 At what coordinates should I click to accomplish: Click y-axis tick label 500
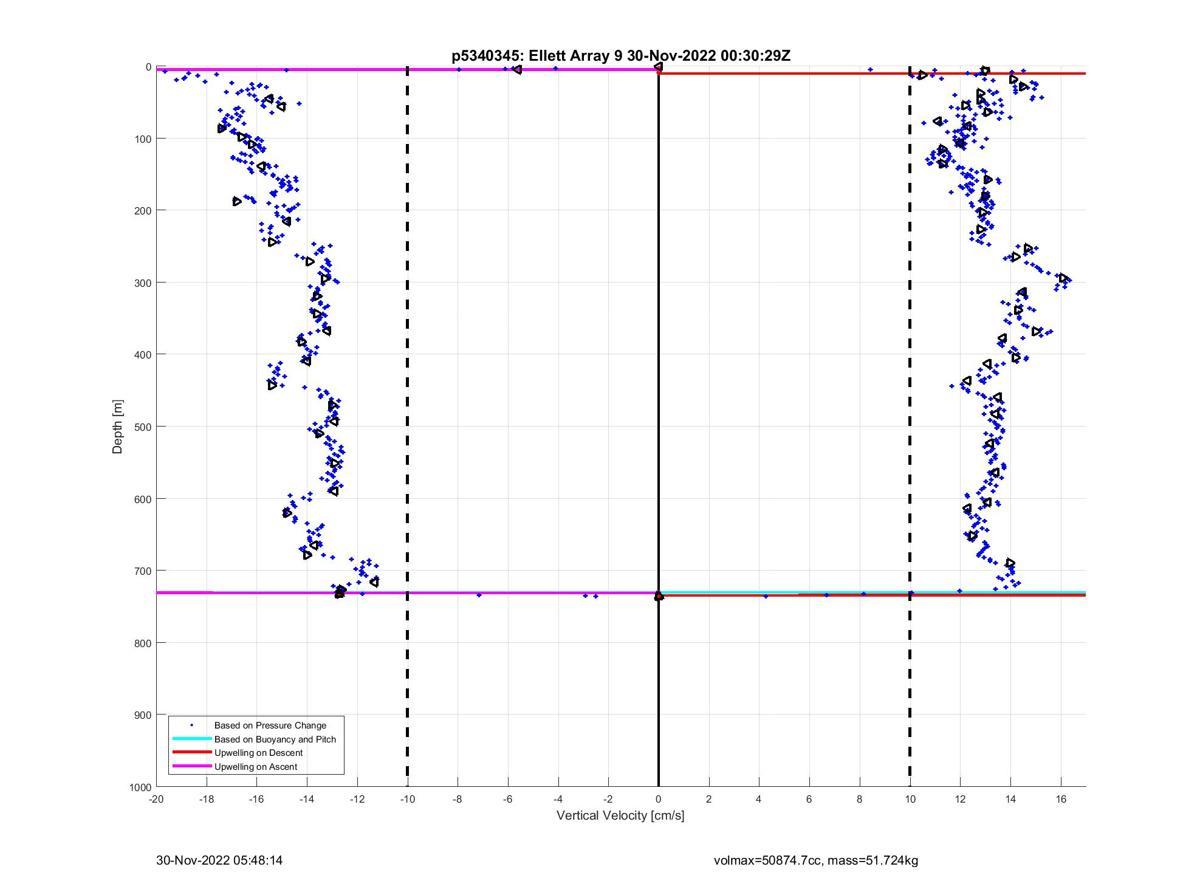[143, 427]
